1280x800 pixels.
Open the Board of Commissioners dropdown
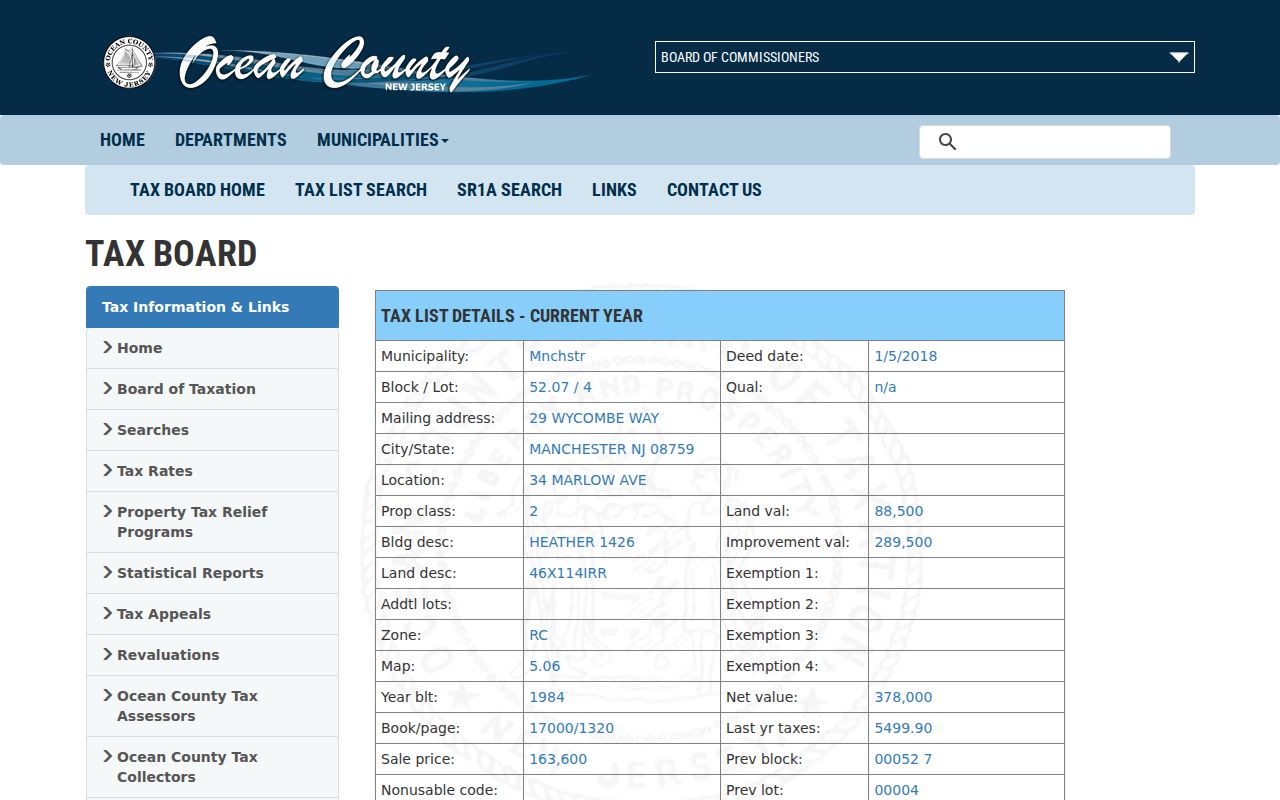(925, 57)
